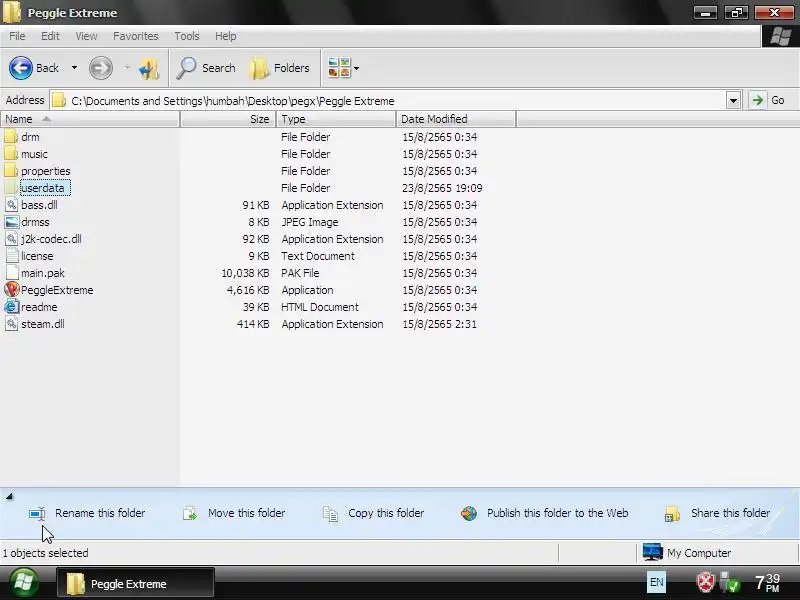
Task: Click readme HTML document icon
Action: (x=11, y=307)
